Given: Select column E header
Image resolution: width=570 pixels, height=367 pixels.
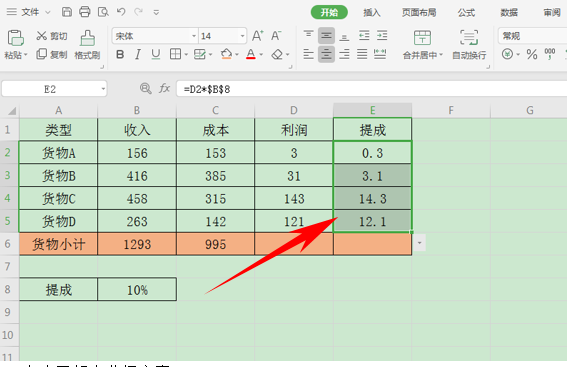Looking at the screenshot, I should pyautogui.click(x=373, y=110).
